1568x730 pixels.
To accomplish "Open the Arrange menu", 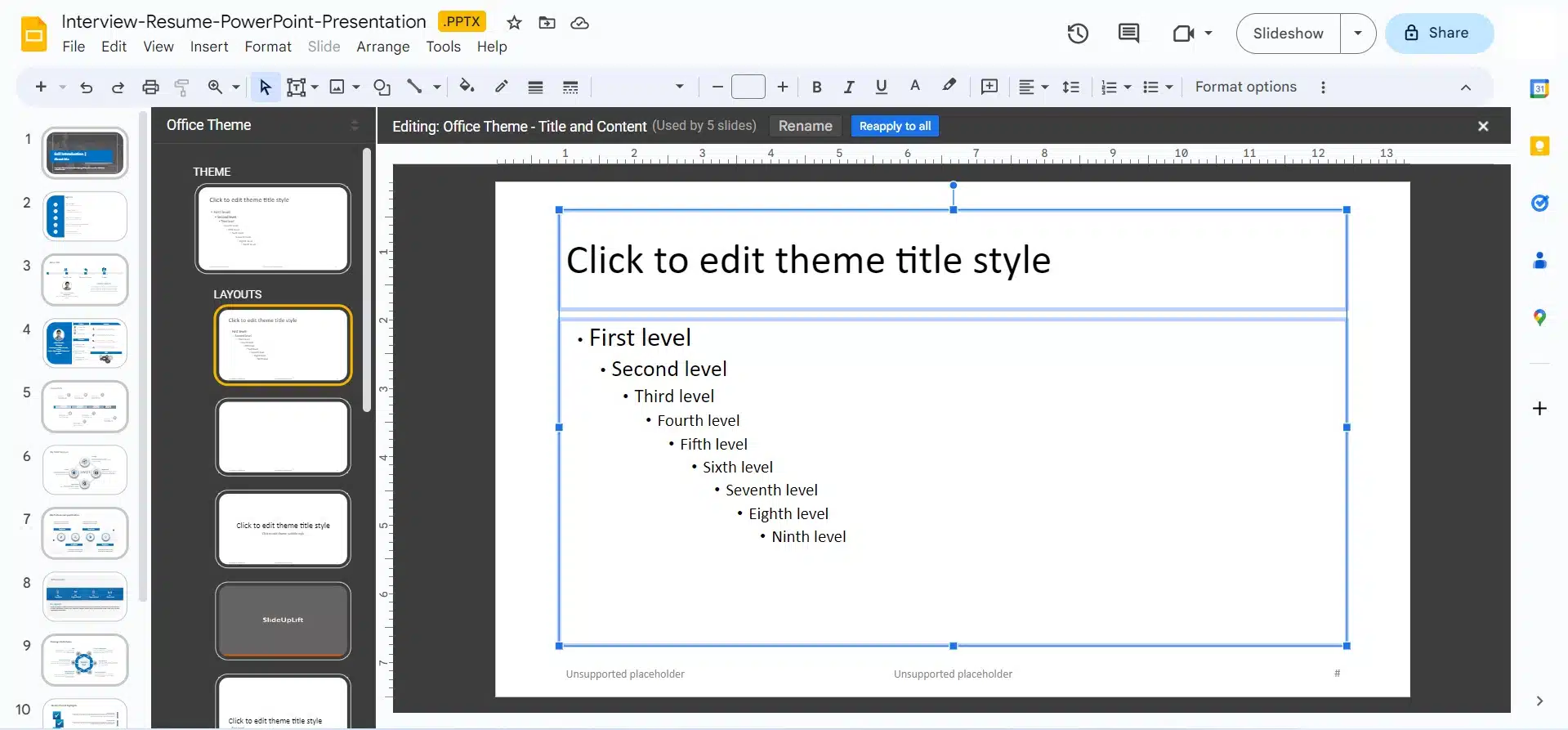I will click(382, 47).
